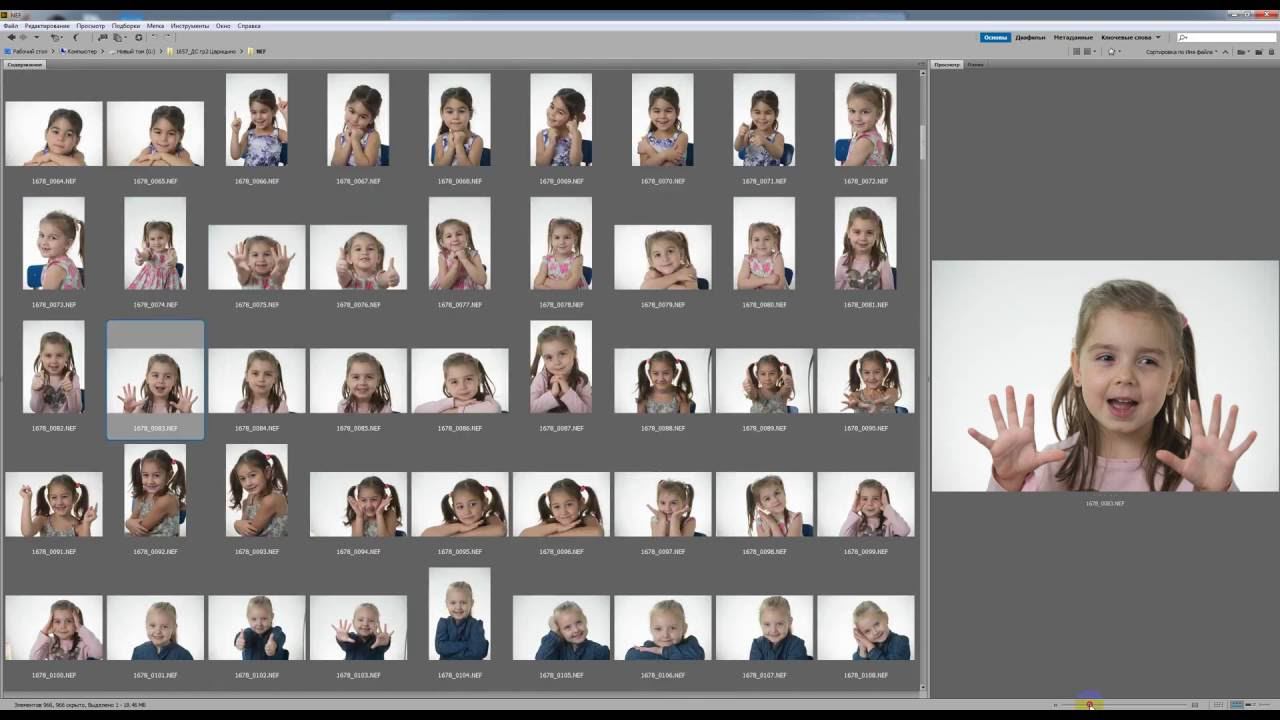Viewport: 1280px width, 720px height.
Task: Click the NEF folder breadcrumb
Action: [x=257, y=51]
